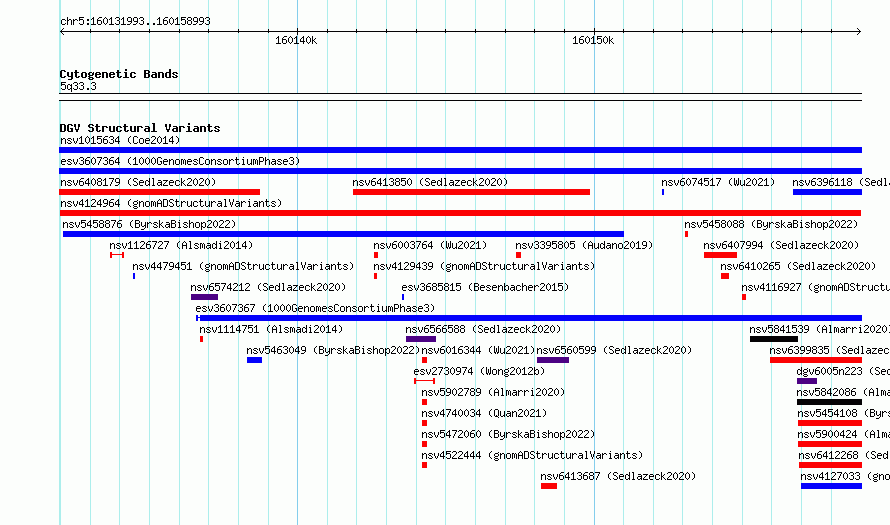Image resolution: width=890 pixels, height=525 pixels.
Task: Open nsv6016344 (Wu2021) variant
Action: coord(478,350)
